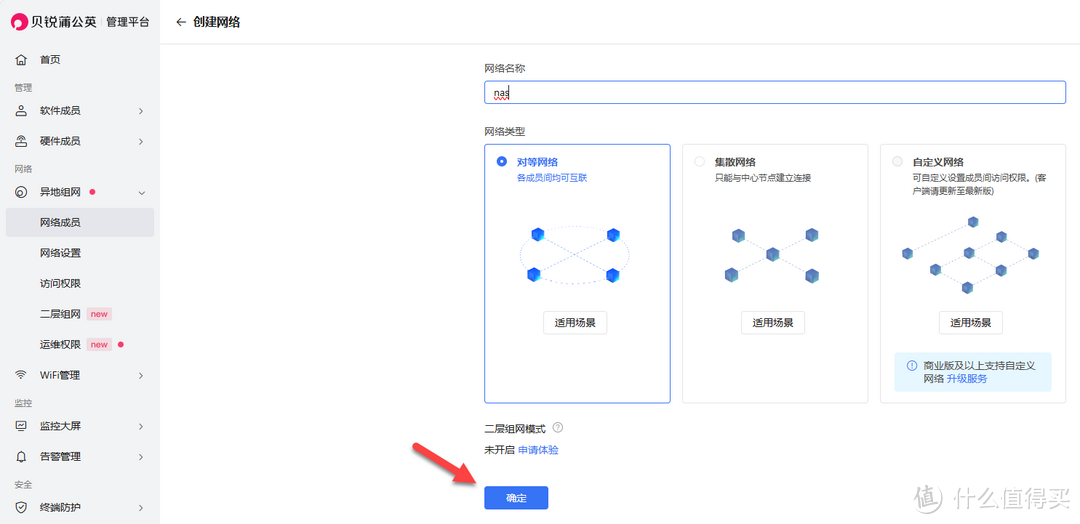Click the 异地组网 network icon
1080x524 pixels.
21,193
